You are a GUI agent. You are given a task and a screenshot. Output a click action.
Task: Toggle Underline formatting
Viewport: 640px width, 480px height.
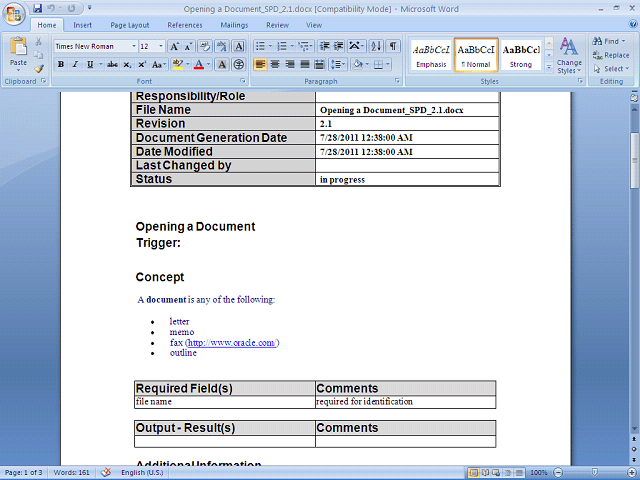[90, 64]
